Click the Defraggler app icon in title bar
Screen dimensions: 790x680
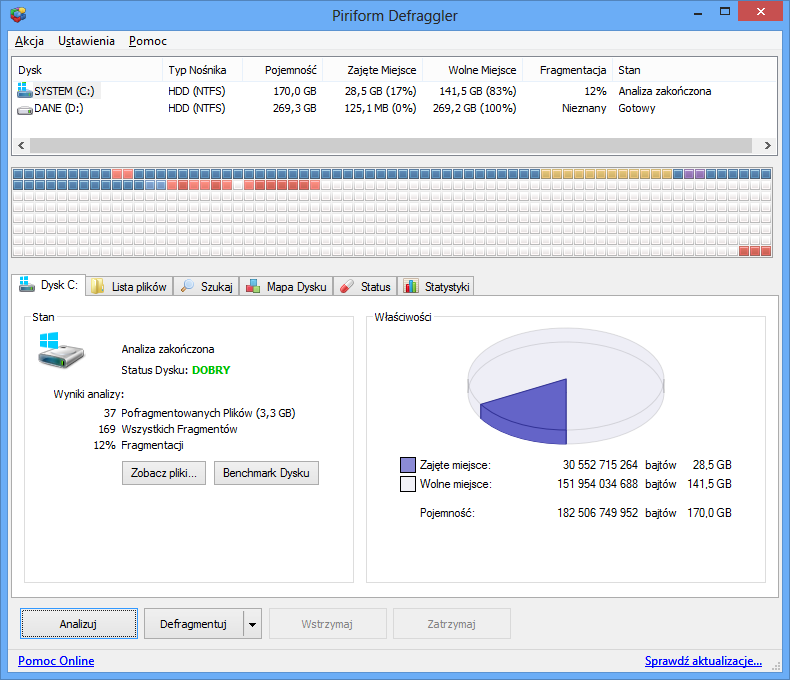[x=18, y=15]
